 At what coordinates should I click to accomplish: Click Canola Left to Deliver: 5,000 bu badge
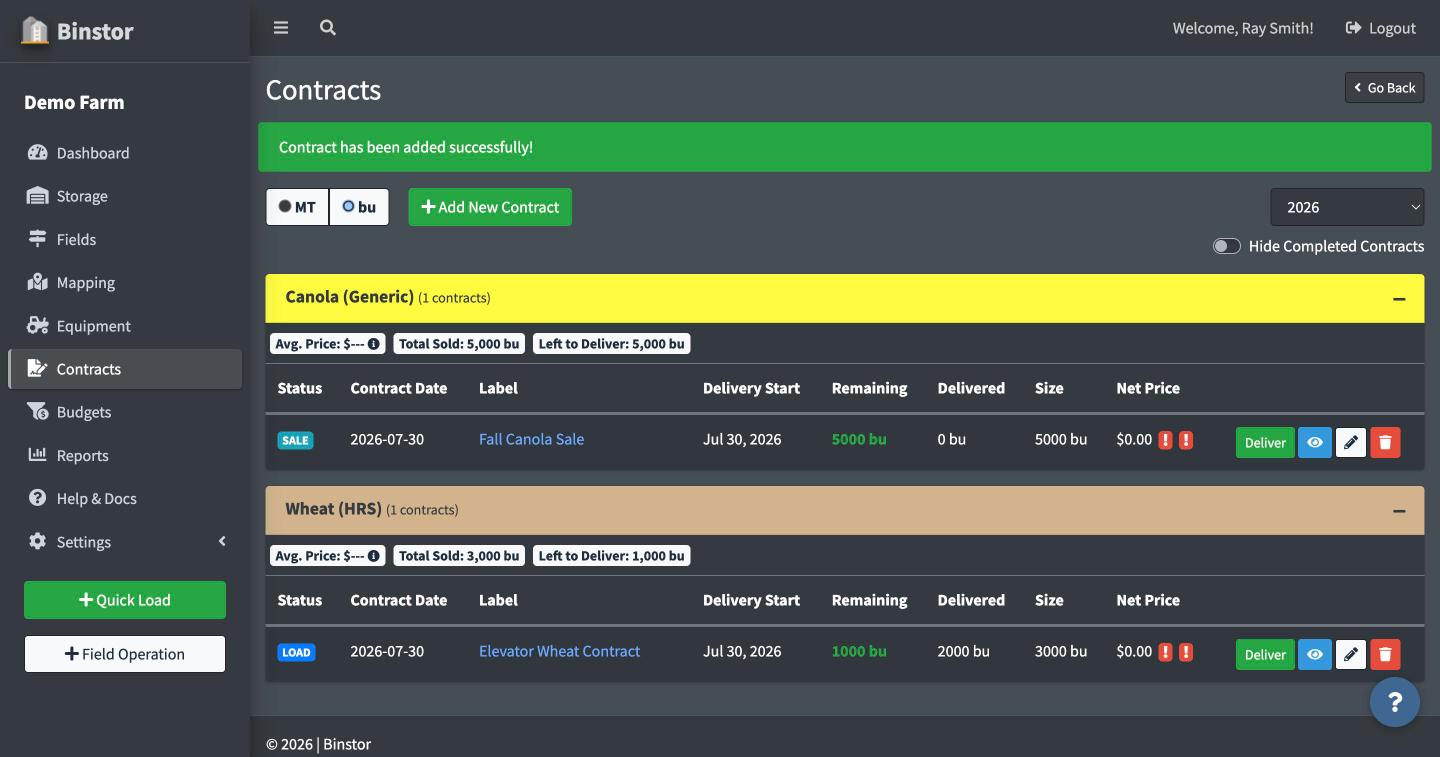[611, 344]
